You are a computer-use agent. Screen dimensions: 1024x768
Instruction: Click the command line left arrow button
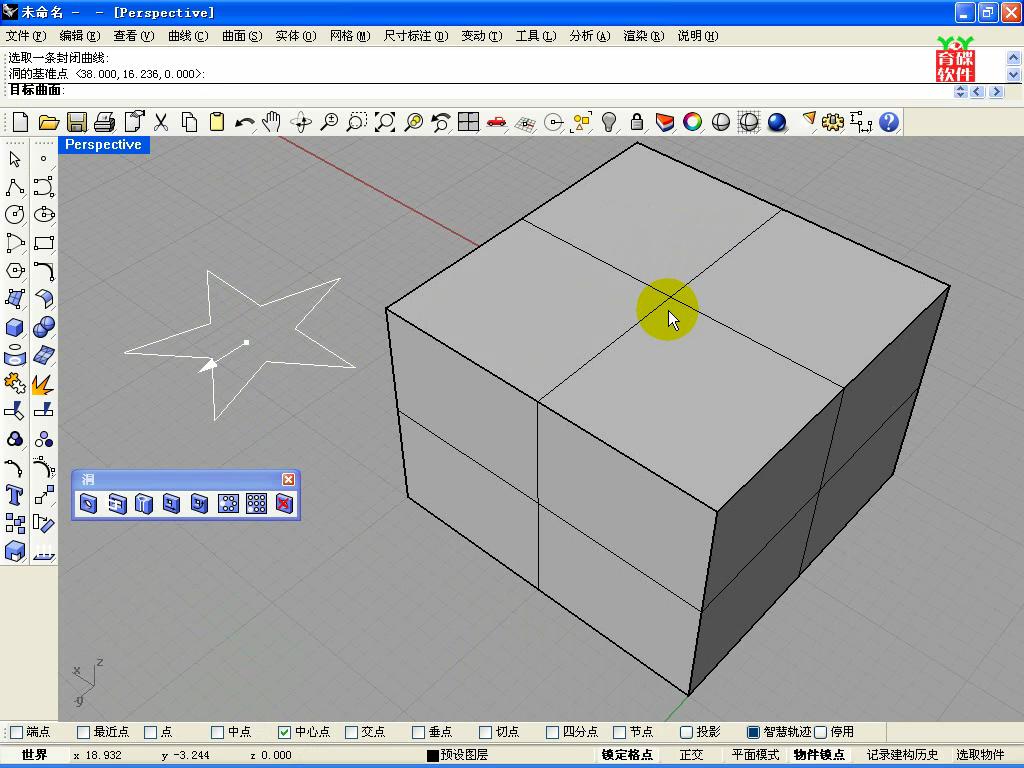pyautogui.click(x=978, y=91)
